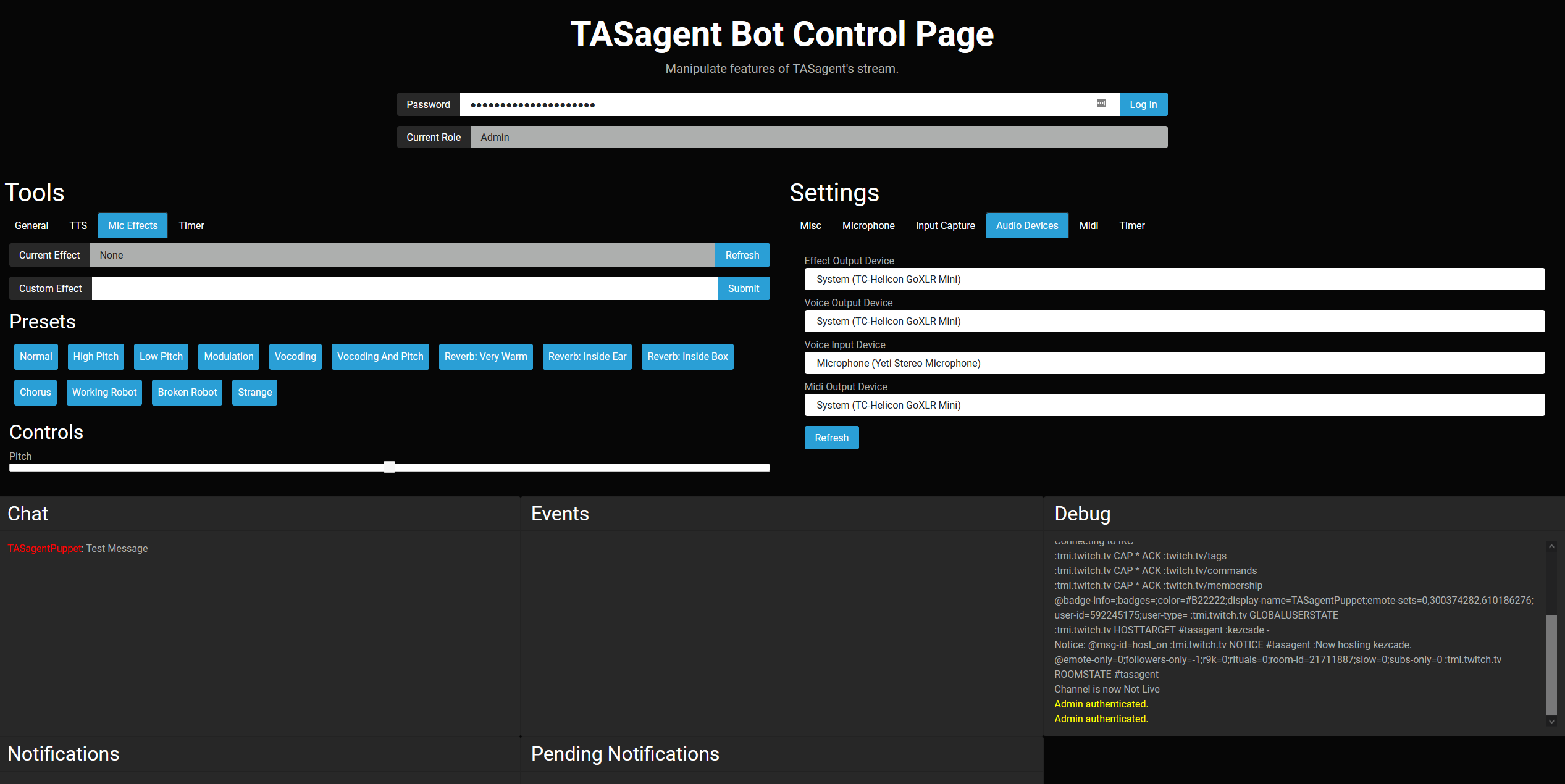
Task: Open the Input Capture settings tab
Action: pos(945,225)
